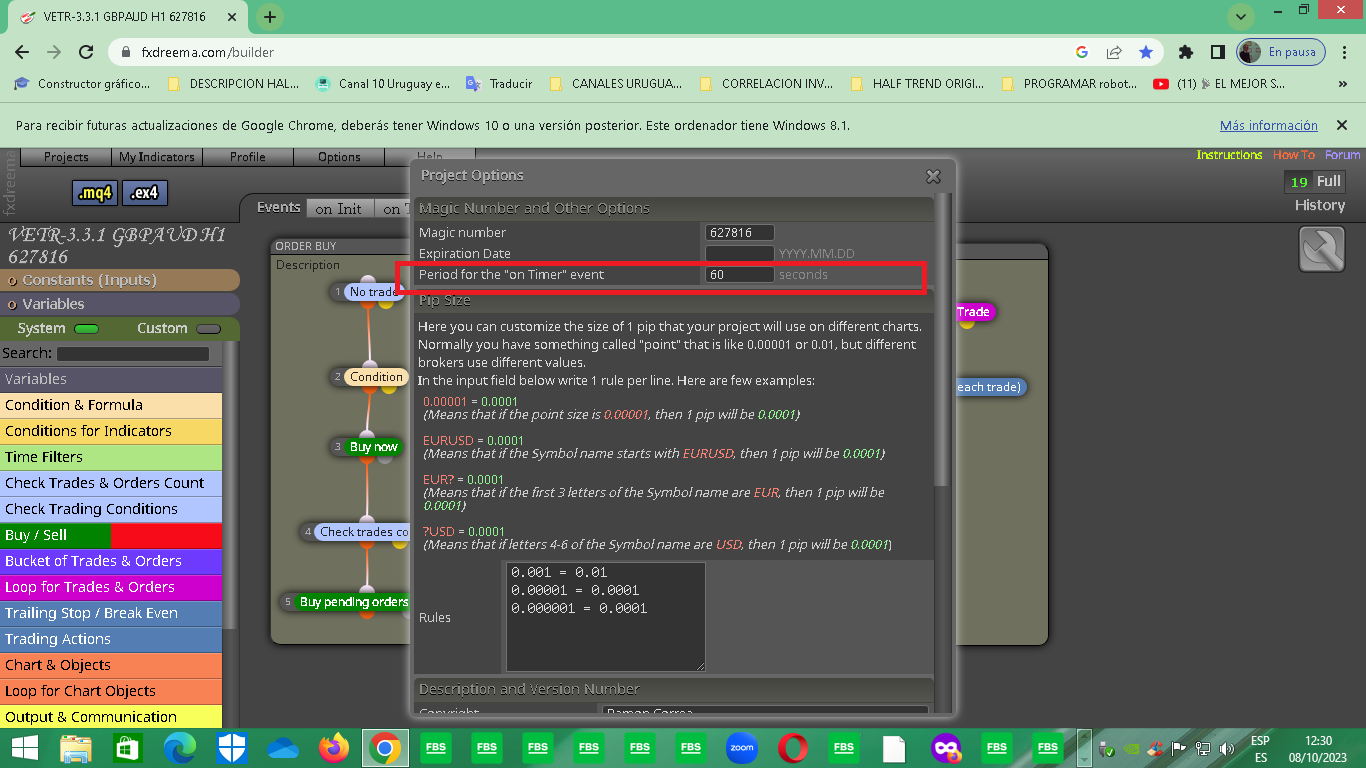Open Bucket of Trades & Orders category

point(111,561)
